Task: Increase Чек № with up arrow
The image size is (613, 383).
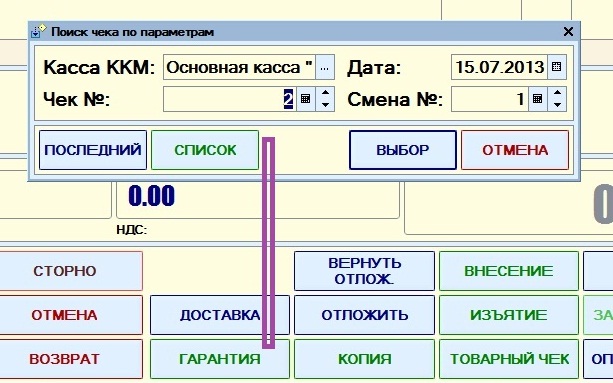Action: [x=325, y=93]
